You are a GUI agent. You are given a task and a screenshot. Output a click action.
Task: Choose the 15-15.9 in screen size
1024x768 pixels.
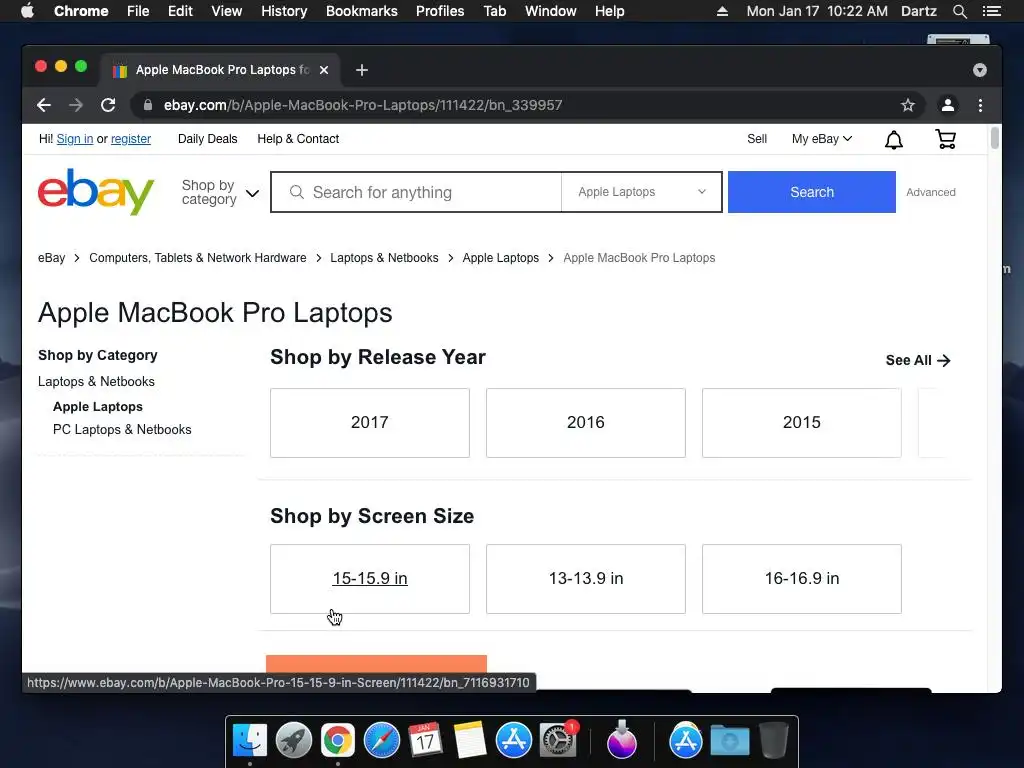pos(370,579)
